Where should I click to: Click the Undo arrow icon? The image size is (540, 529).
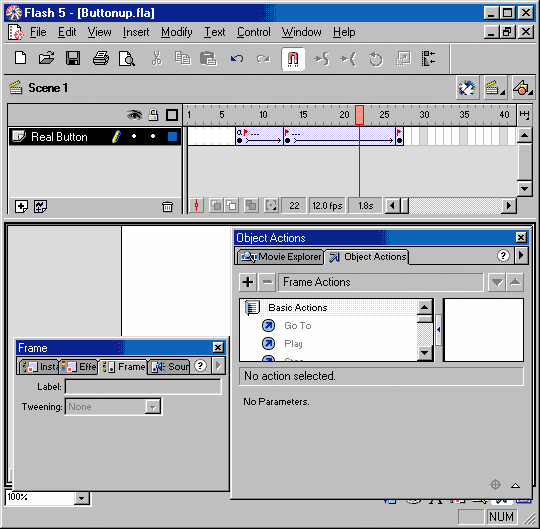click(x=237, y=59)
